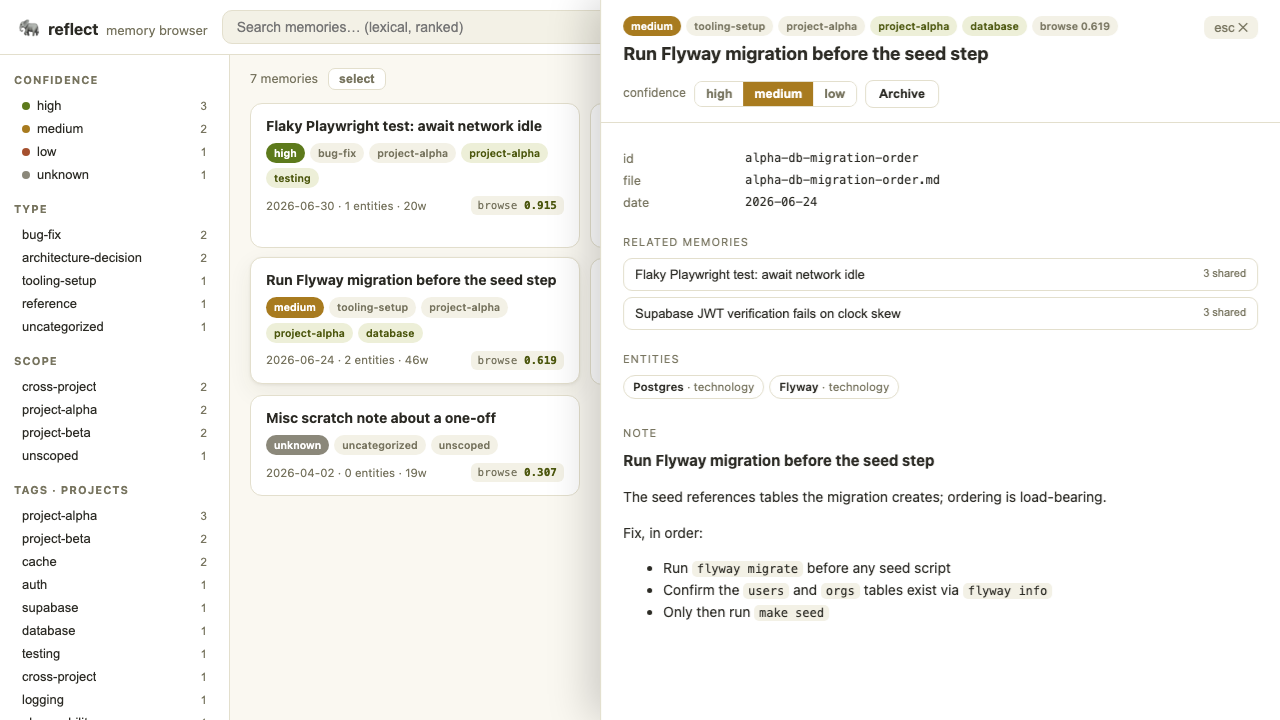Click the Flyway technology entity chip
The image size is (1280, 720).
834,387
